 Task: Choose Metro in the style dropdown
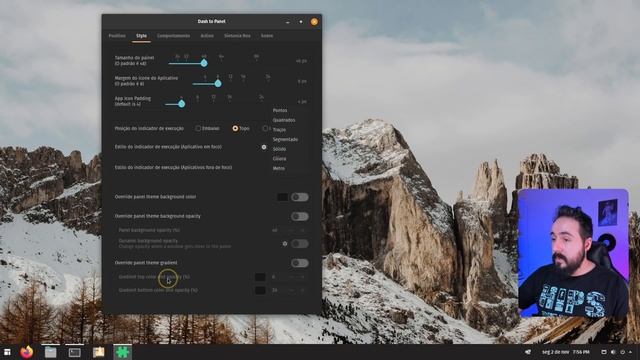[x=279, y=168]
